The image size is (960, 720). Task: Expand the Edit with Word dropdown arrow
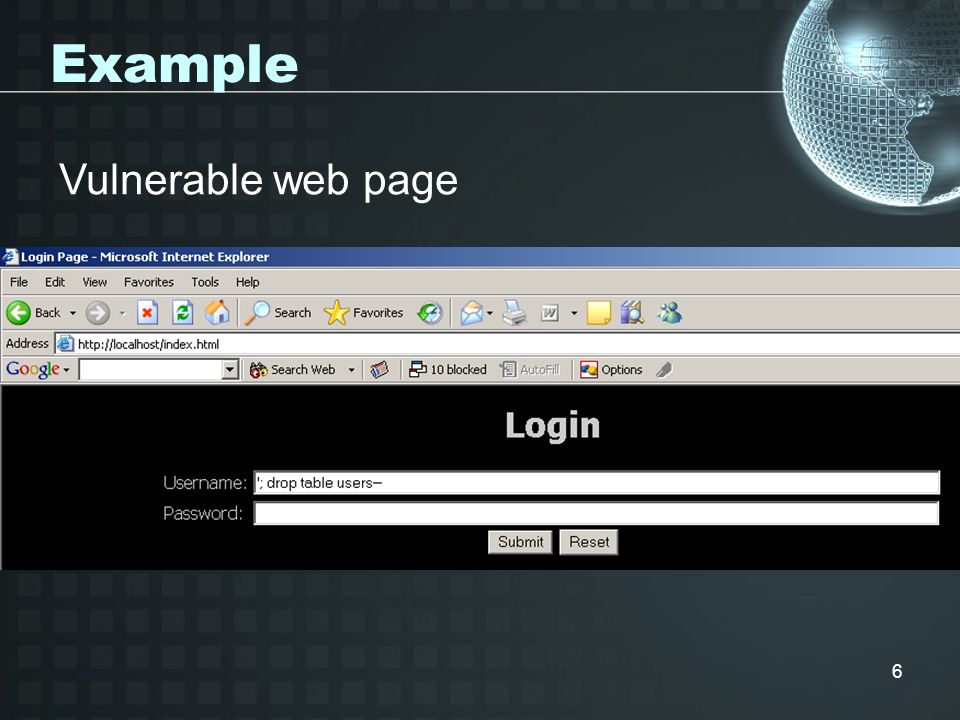(574, 313)
